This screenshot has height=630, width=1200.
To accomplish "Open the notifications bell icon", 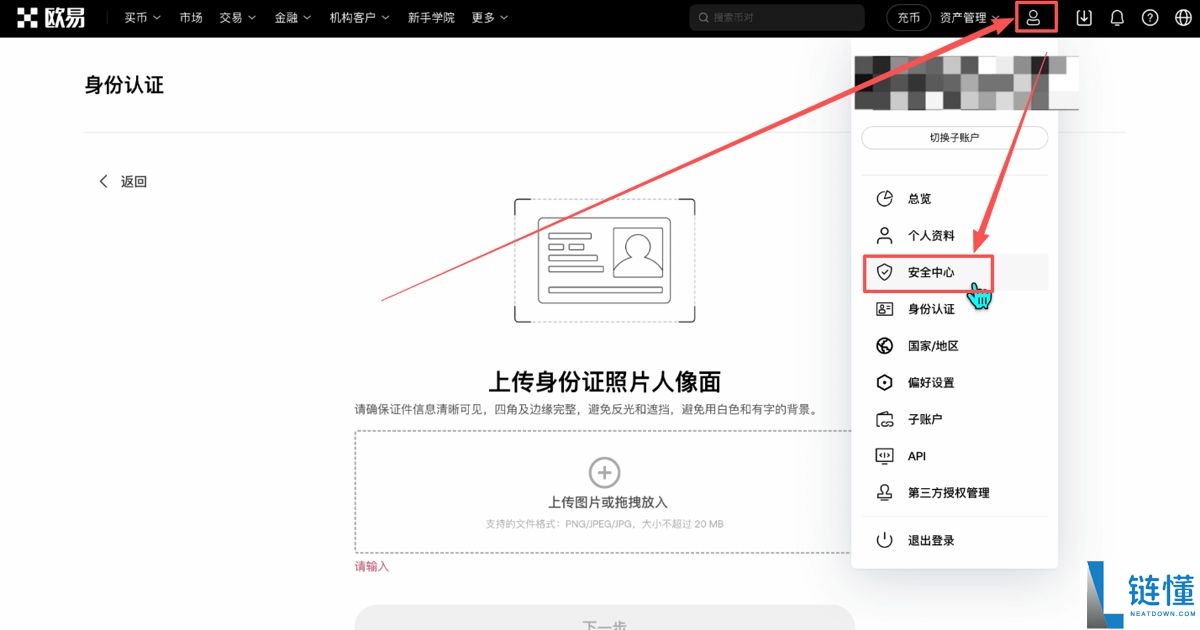I will (x=1116, y=17).
